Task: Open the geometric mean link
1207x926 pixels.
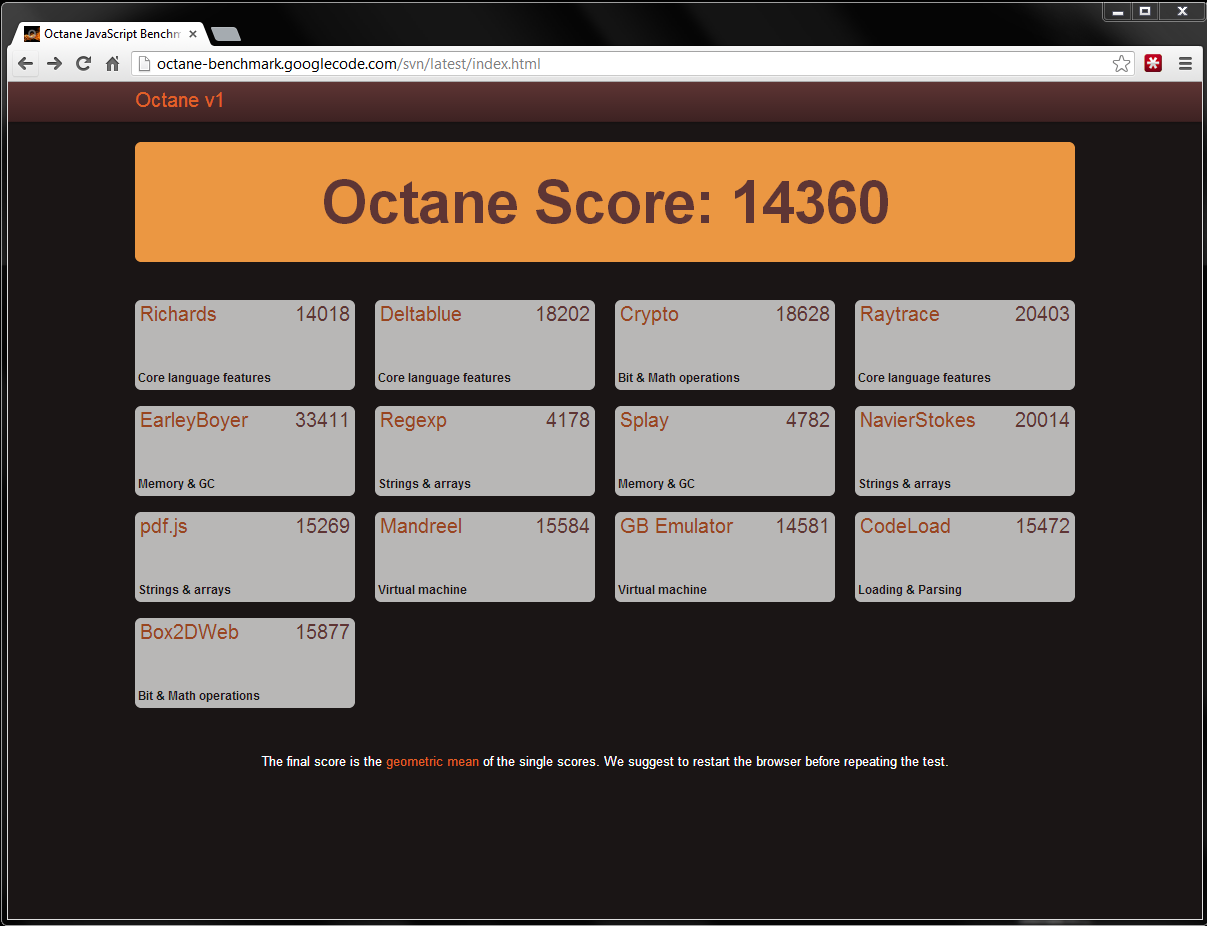Action: click(x=432, y=762)
